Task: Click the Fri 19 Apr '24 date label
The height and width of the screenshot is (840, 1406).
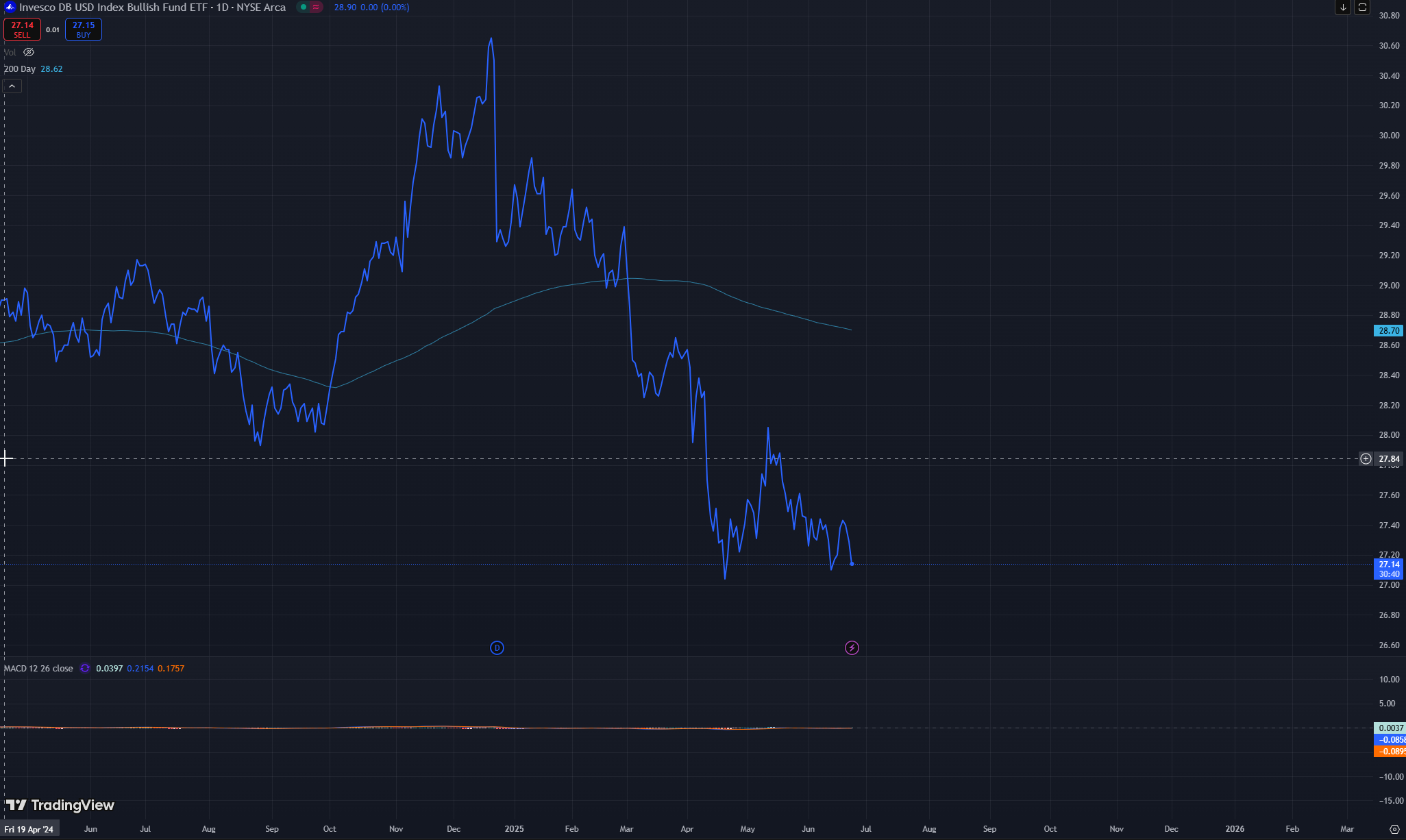Action: coord(29,829)
